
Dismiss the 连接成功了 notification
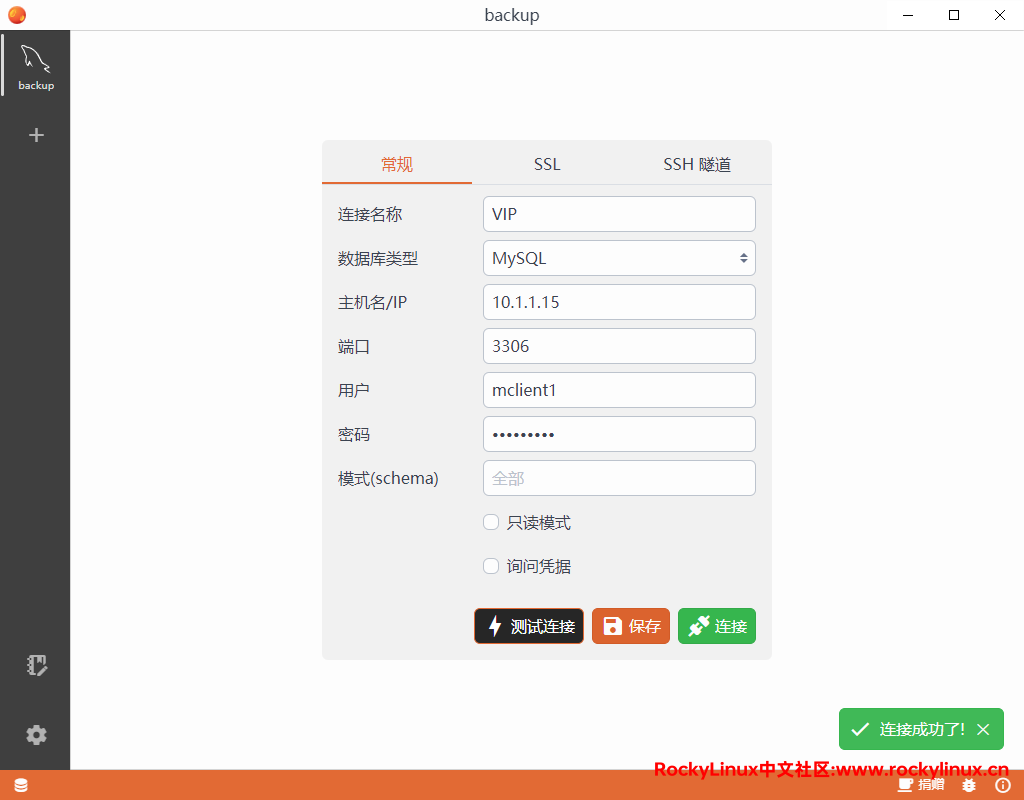[983, 729]
